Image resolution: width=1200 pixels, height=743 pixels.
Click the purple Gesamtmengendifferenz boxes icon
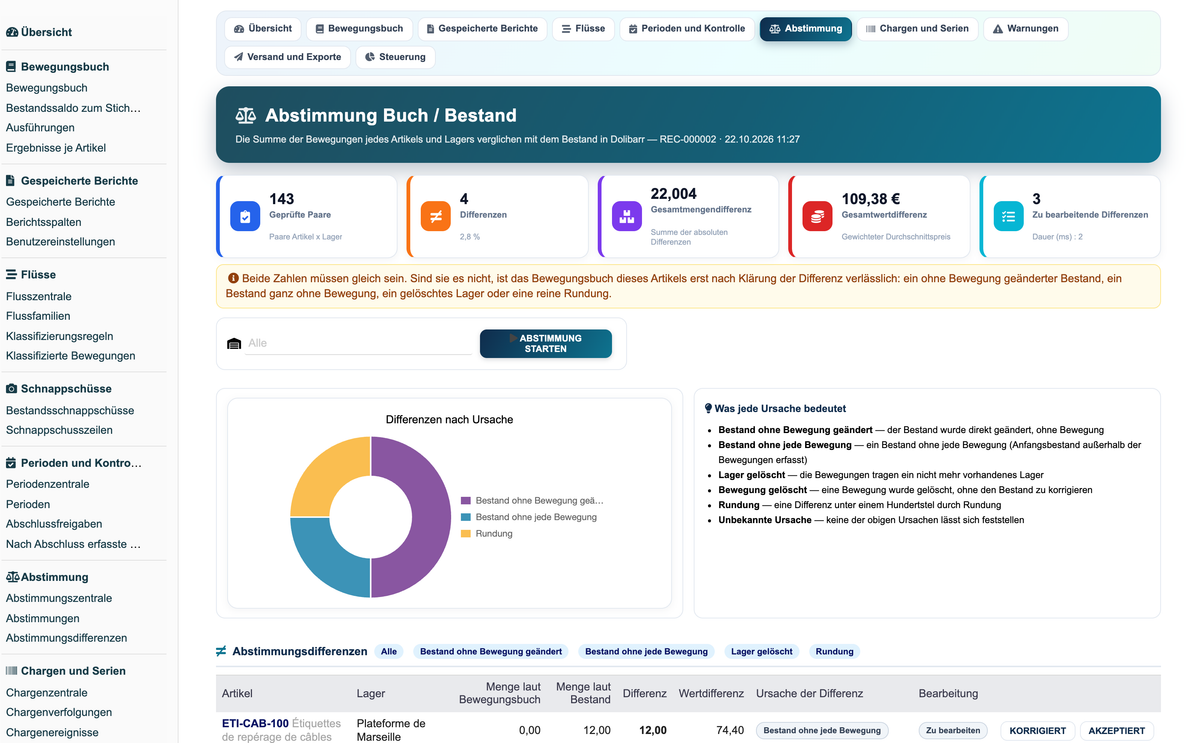pyautogui.click(x=627, y=216)
